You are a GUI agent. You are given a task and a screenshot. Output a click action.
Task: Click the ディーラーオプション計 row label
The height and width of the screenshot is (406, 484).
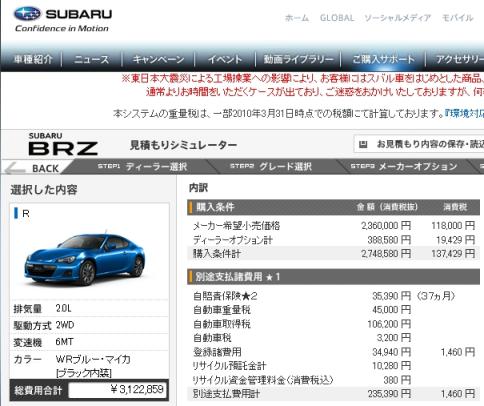(233, 240)
